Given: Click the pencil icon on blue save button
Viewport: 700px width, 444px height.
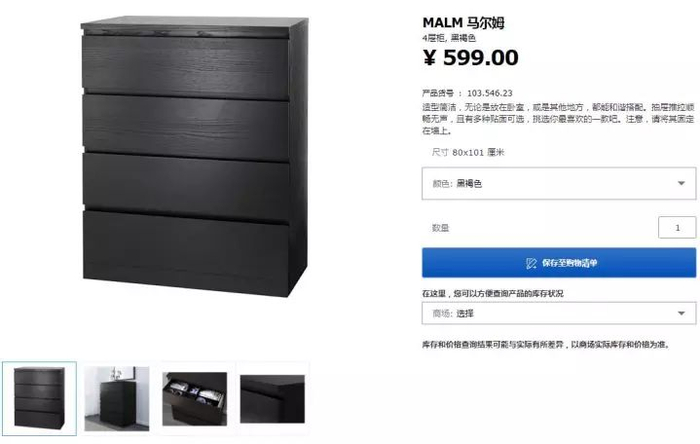Looking at the screenshot, I should pos(531,263).
